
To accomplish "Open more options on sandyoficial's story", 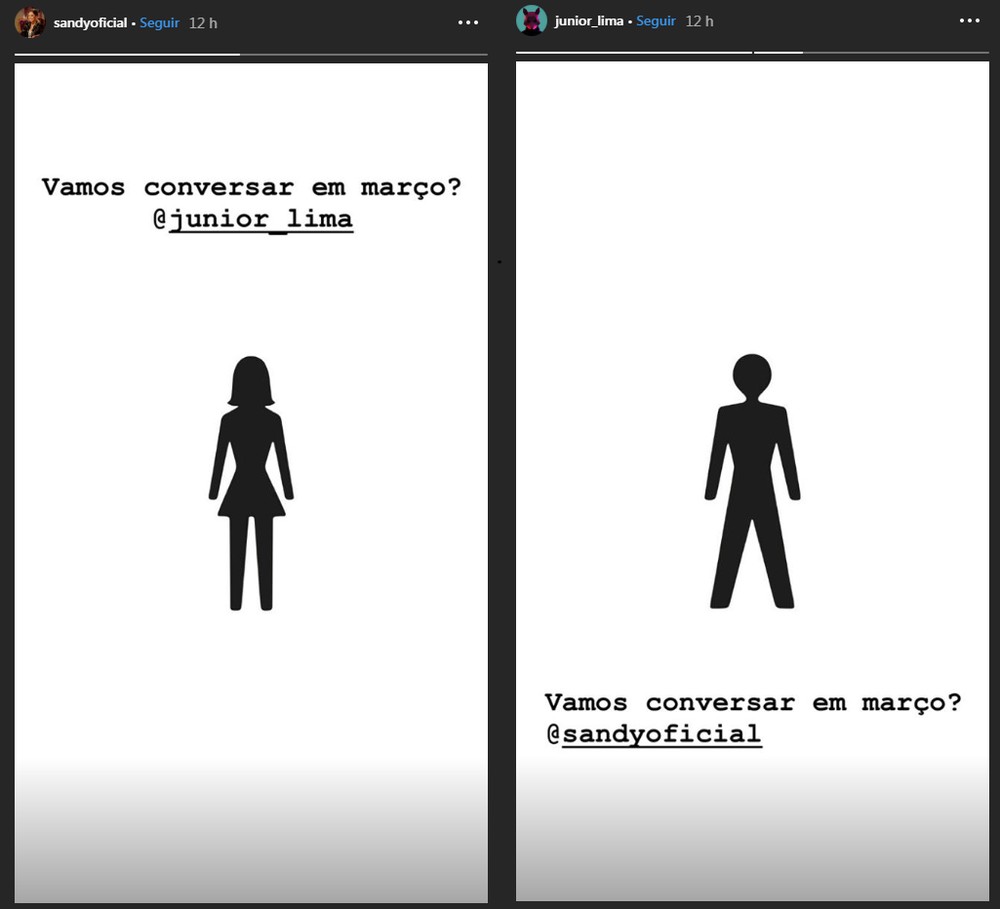I will [468, 22].
